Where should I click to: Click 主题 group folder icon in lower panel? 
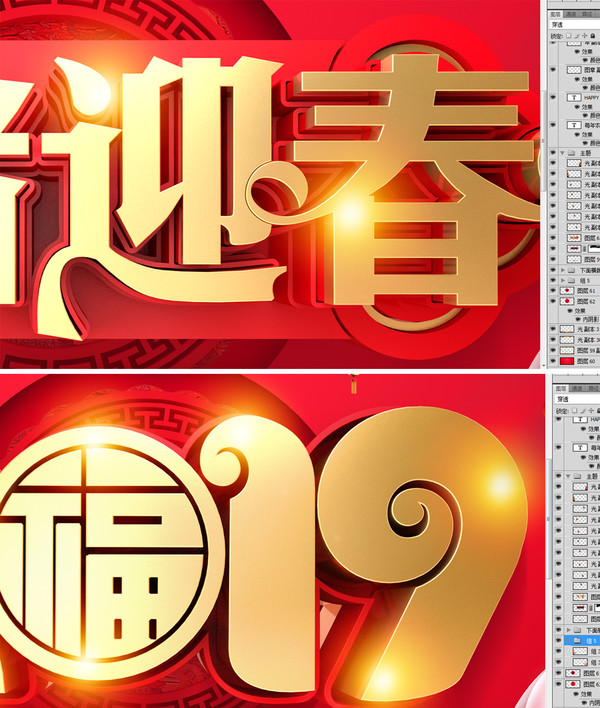577,476
